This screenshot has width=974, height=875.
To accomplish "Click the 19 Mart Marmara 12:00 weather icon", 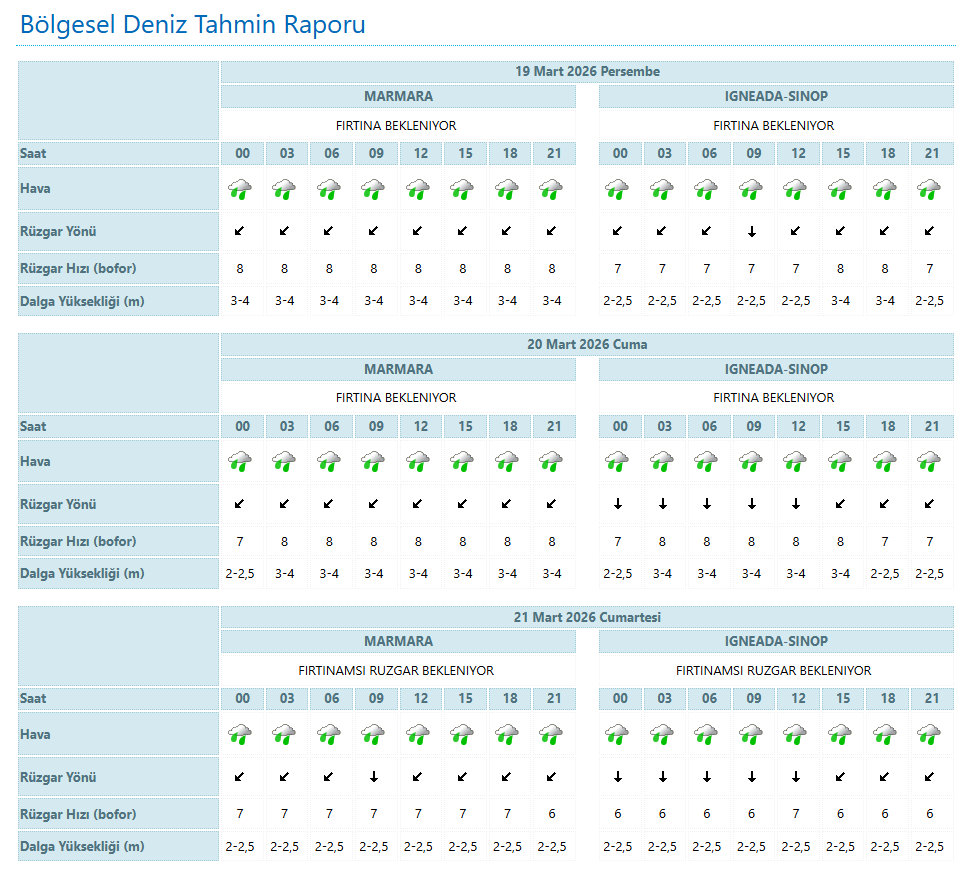I will click(x=418, y=189).
